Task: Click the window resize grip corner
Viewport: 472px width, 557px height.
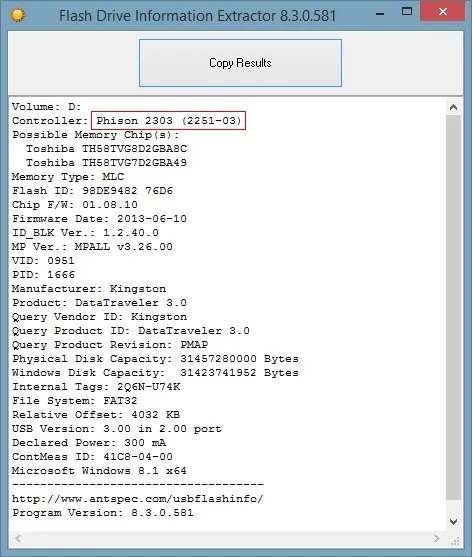Action: tap(455, 541)
